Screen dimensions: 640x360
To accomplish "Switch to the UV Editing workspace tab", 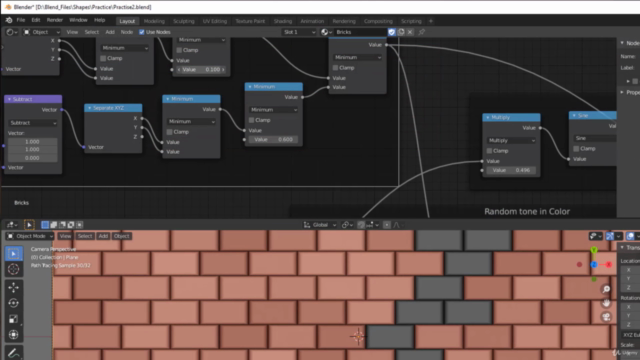I will (x=215, y=21).
